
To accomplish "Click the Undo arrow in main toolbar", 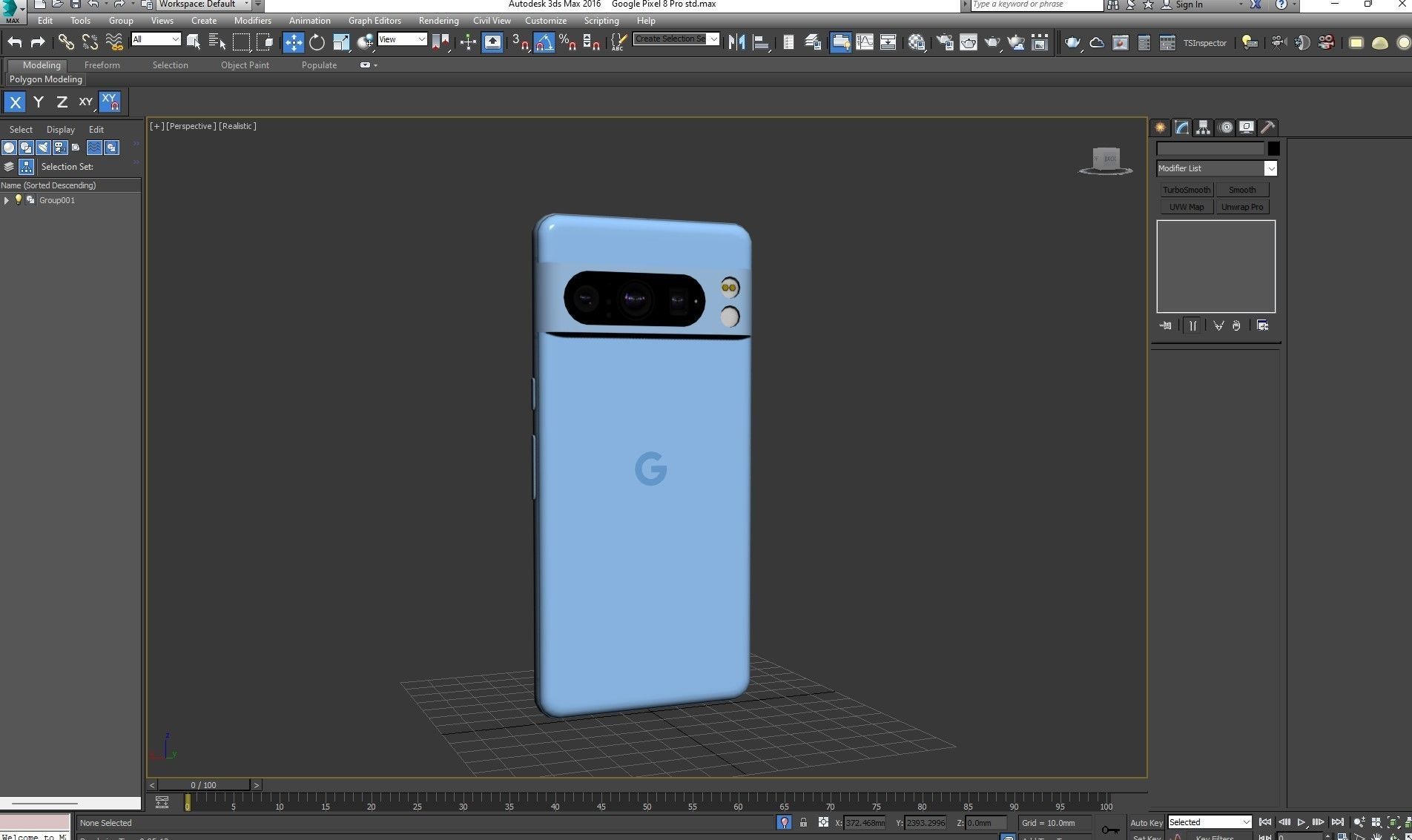I will 15,42.
